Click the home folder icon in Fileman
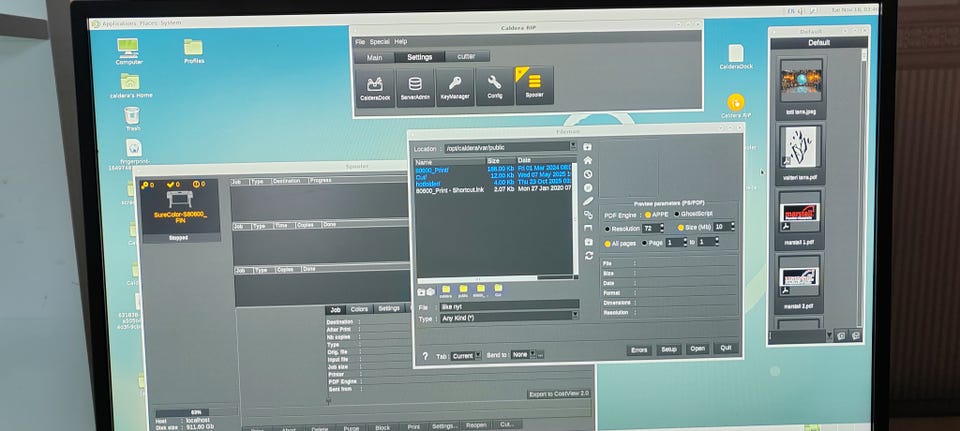 tap(589, 160)
